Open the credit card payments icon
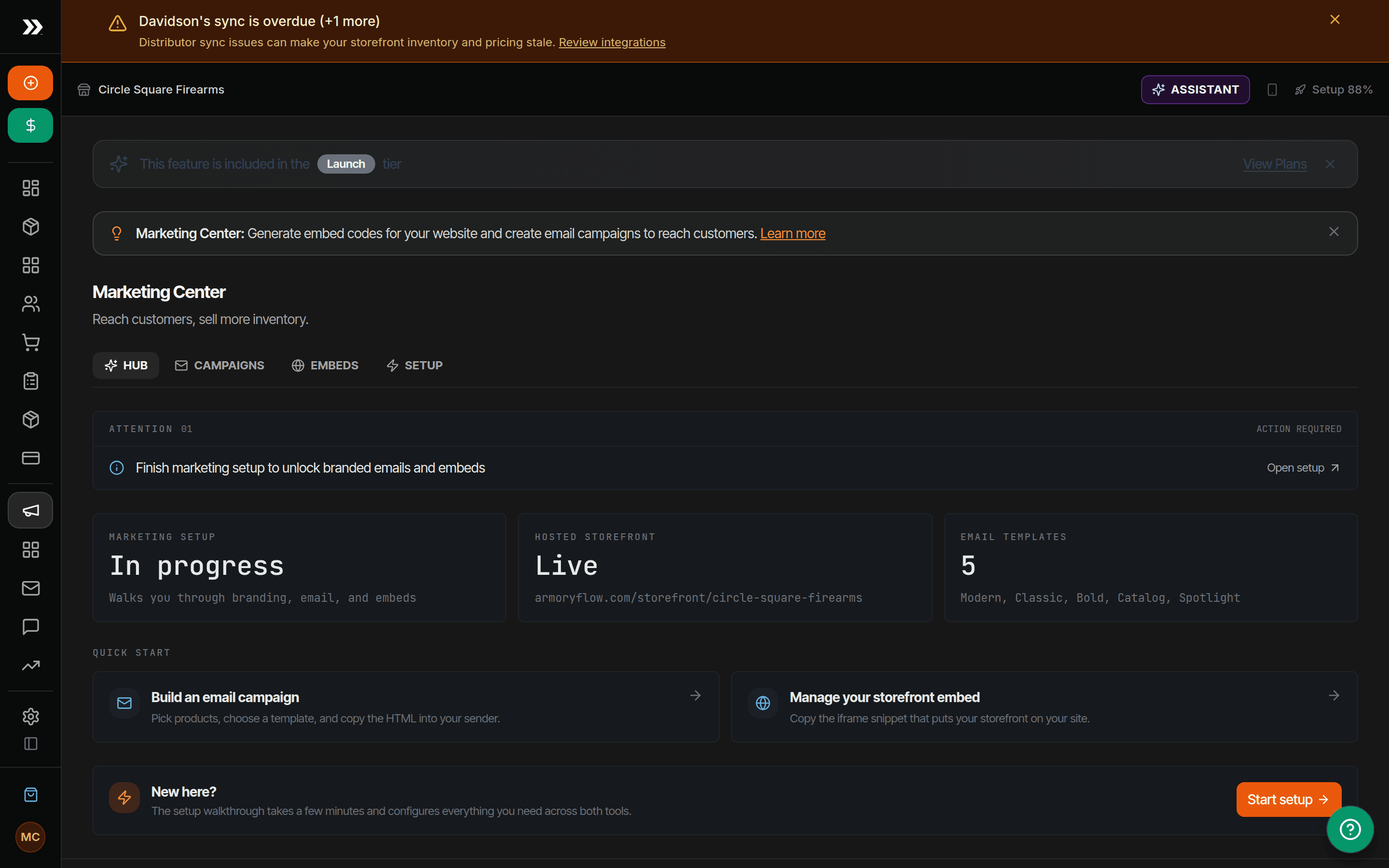 30,458
